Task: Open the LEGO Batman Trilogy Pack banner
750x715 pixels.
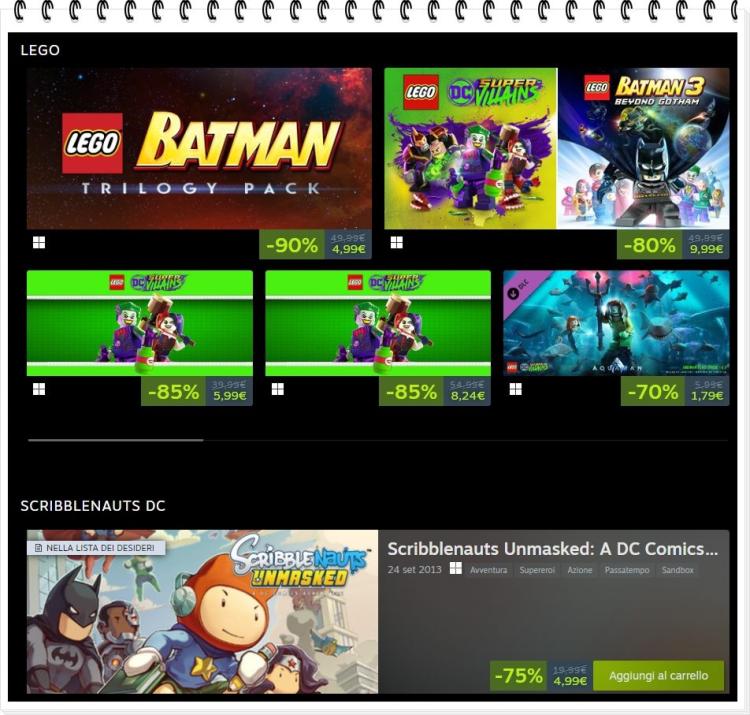Action: [199, 148]
